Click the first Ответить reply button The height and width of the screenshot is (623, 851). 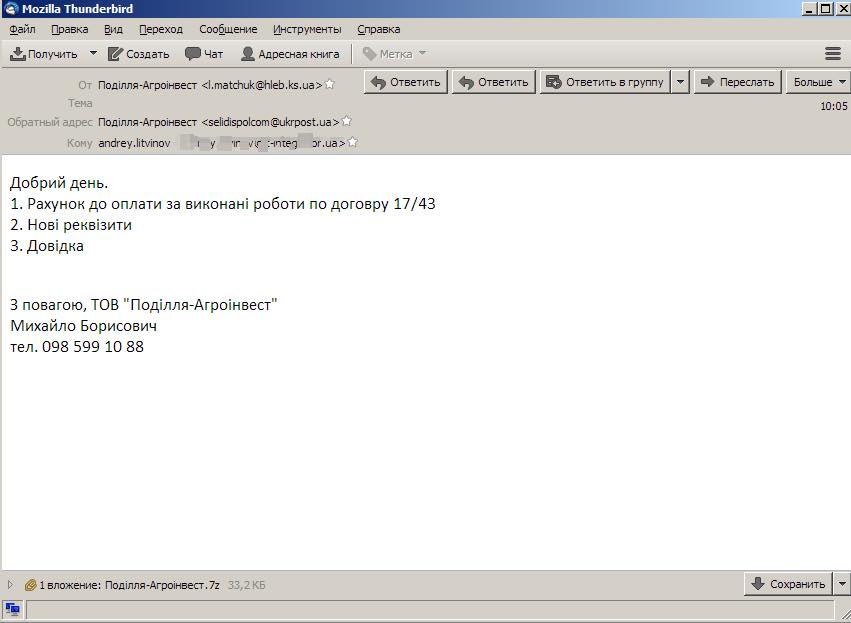(x=406, y=82)
